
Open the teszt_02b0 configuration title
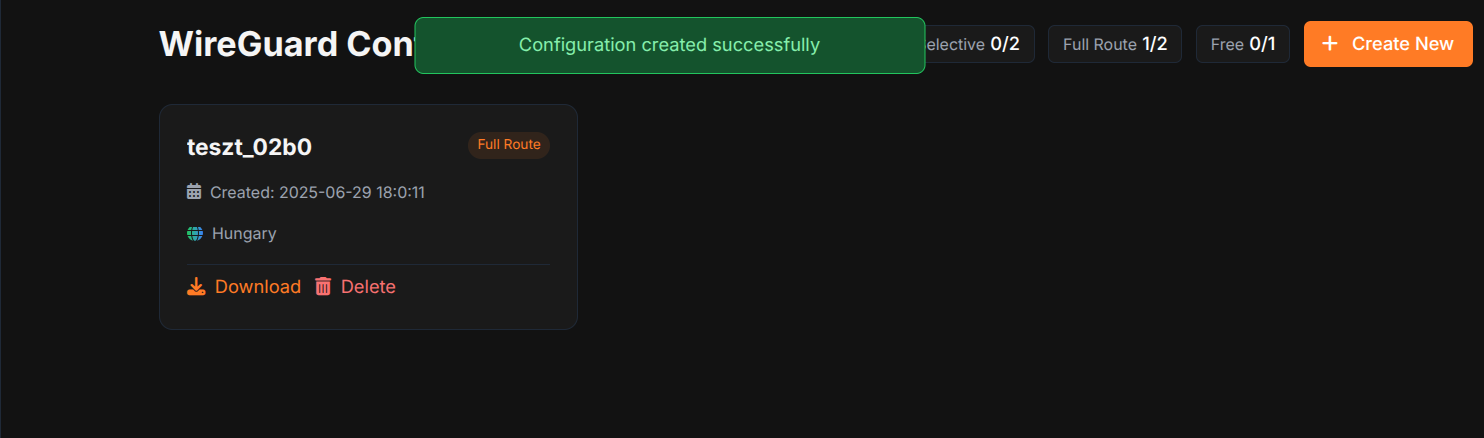(249, 147)
